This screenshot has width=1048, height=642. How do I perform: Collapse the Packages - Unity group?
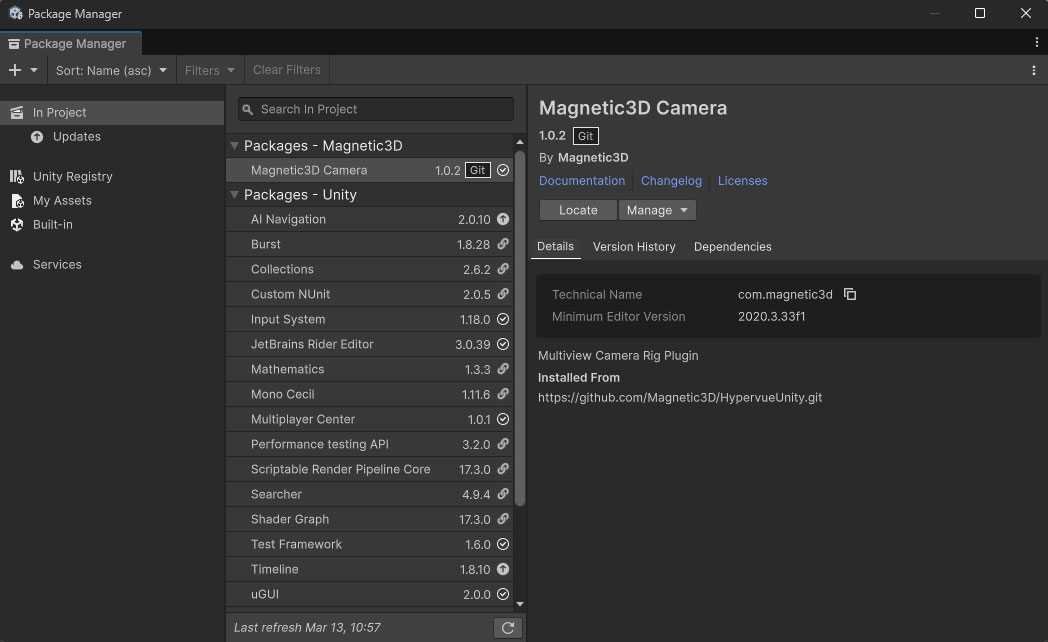pos(234,194)
